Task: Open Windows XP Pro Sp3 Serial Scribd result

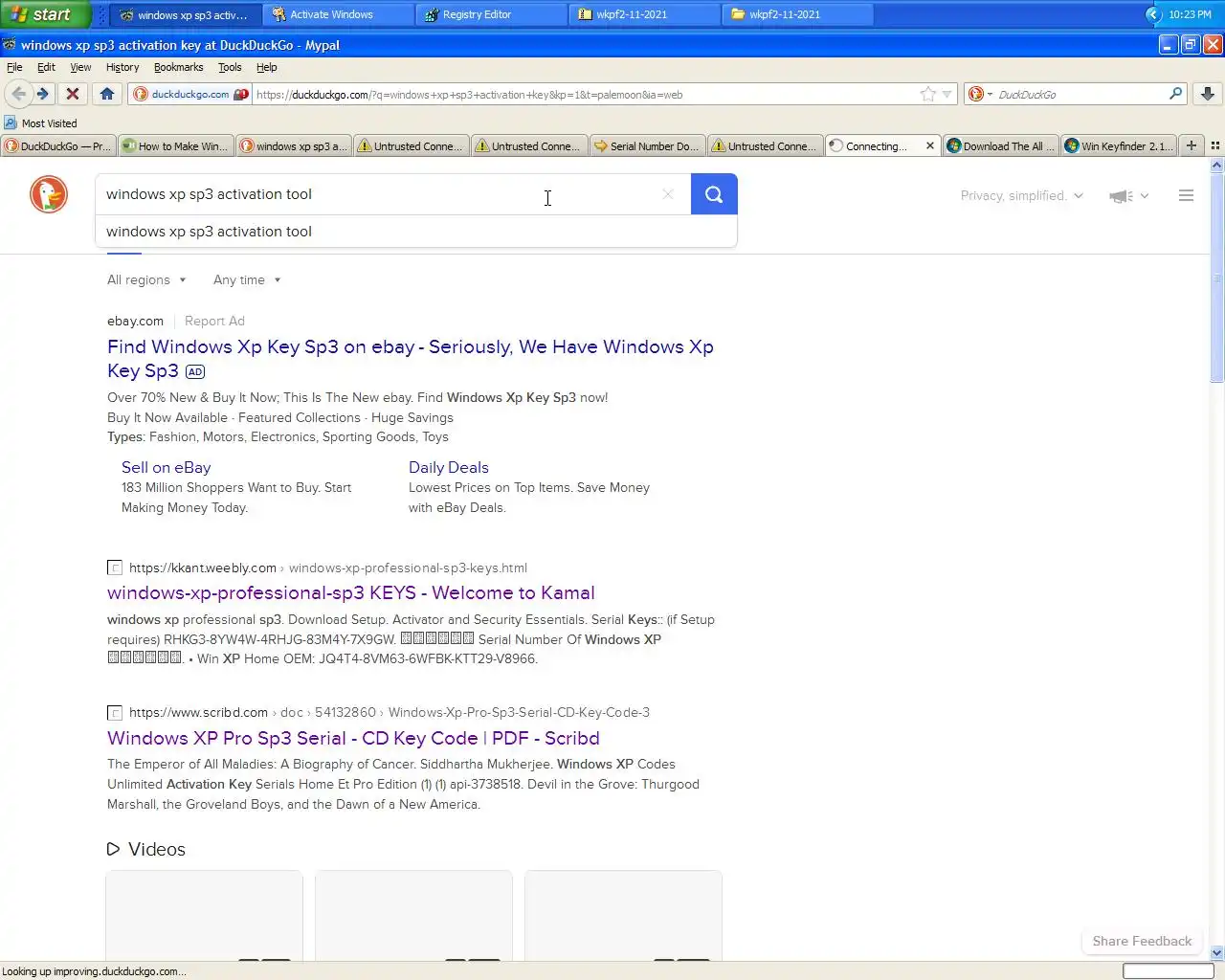Action: 353,739
